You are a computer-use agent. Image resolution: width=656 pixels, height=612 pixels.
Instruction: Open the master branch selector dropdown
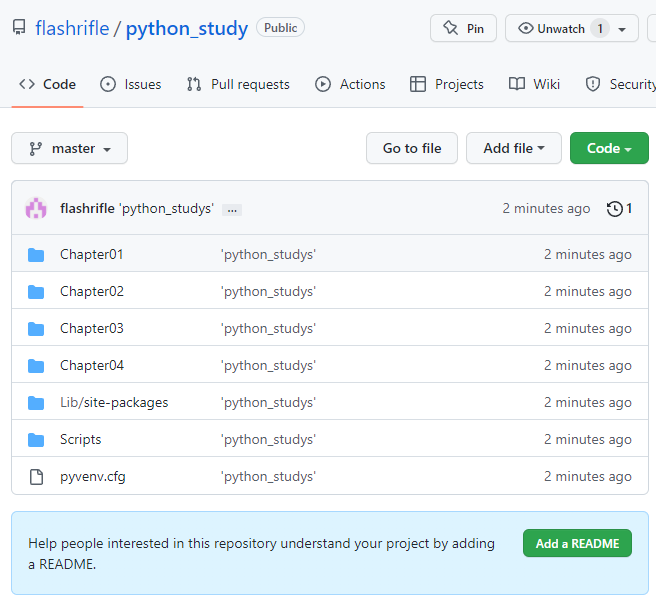coord(69,149)
